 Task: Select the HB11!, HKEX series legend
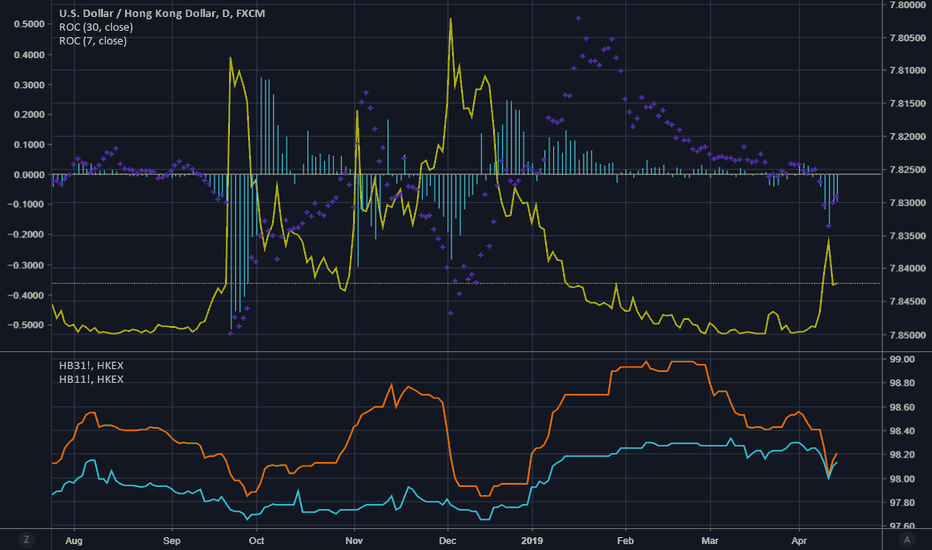click(91, 379)
